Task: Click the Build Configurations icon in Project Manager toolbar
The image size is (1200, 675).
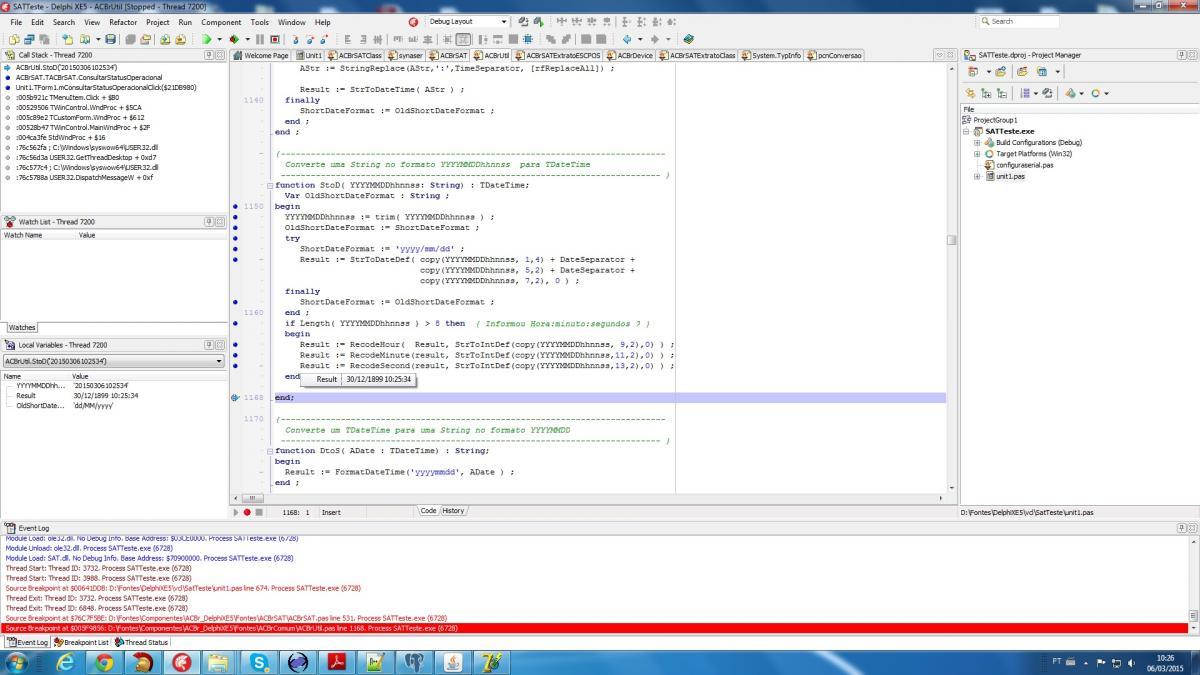Action: (1071, 93)
